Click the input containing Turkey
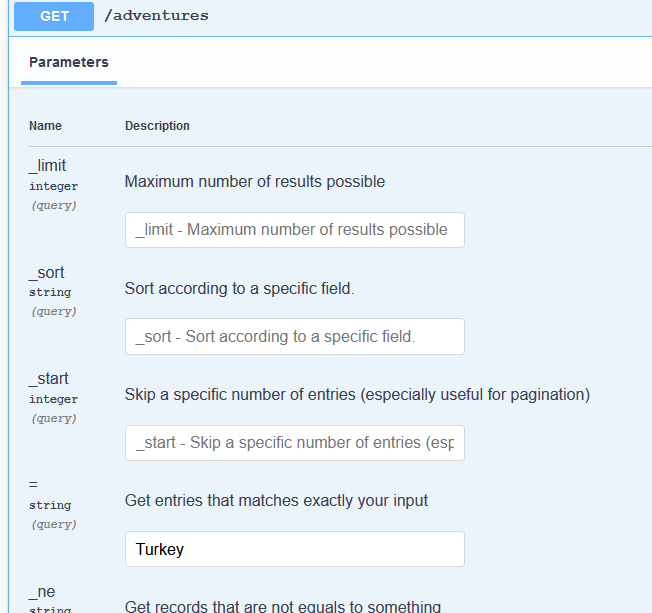 [294, 549]
